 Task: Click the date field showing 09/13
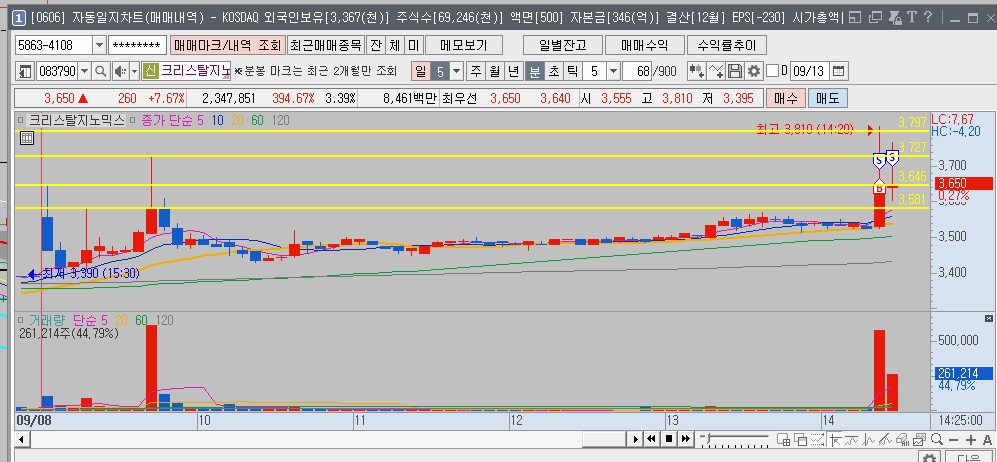[809, 71]
